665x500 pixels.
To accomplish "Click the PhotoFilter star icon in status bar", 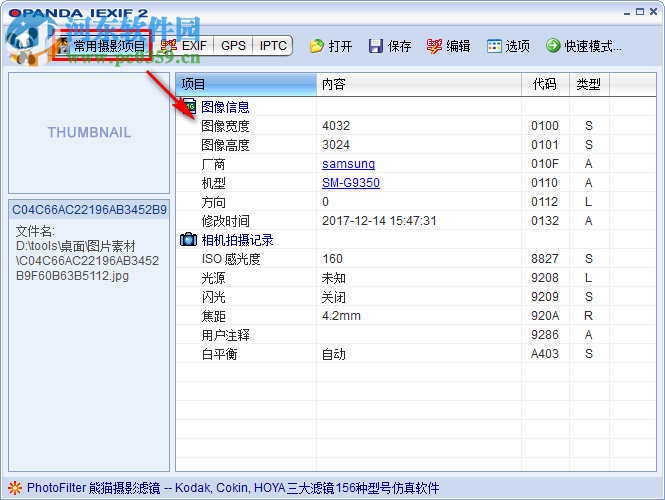I will [x=15, y=488].
